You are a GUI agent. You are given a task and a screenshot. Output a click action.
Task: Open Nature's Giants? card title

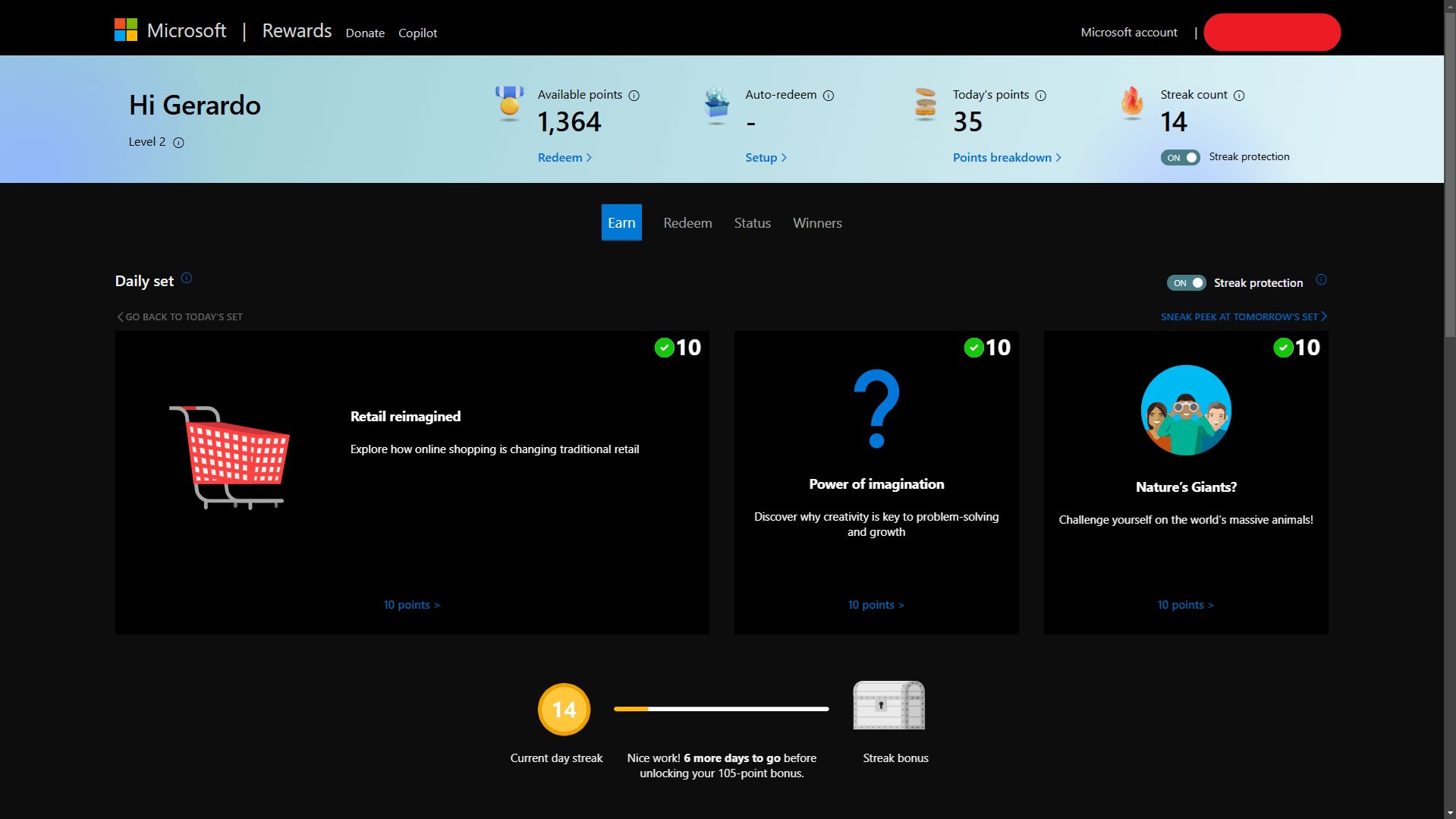[x=1186, y=487]
